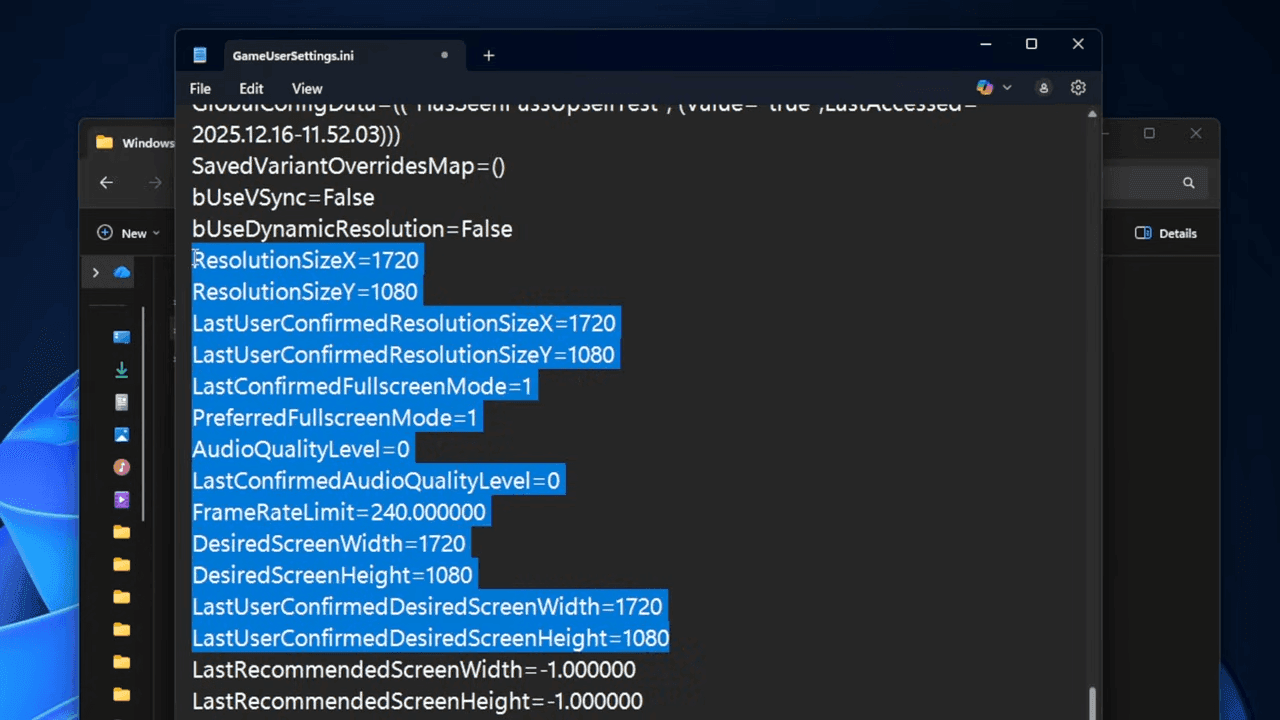Add a new Notepad tab

coord(489,56)
